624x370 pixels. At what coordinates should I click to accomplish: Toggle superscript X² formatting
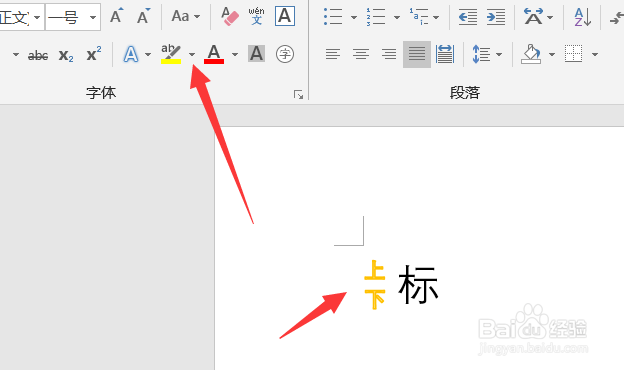(x=94, y=54)
